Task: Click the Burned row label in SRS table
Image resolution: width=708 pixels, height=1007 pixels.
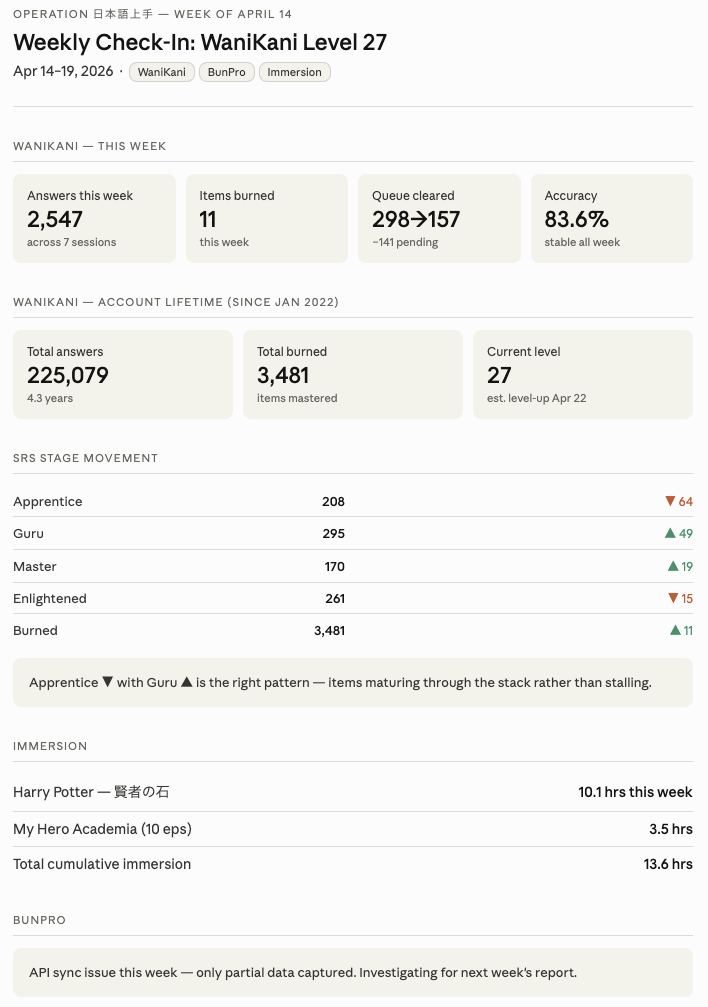Action: 35,631
